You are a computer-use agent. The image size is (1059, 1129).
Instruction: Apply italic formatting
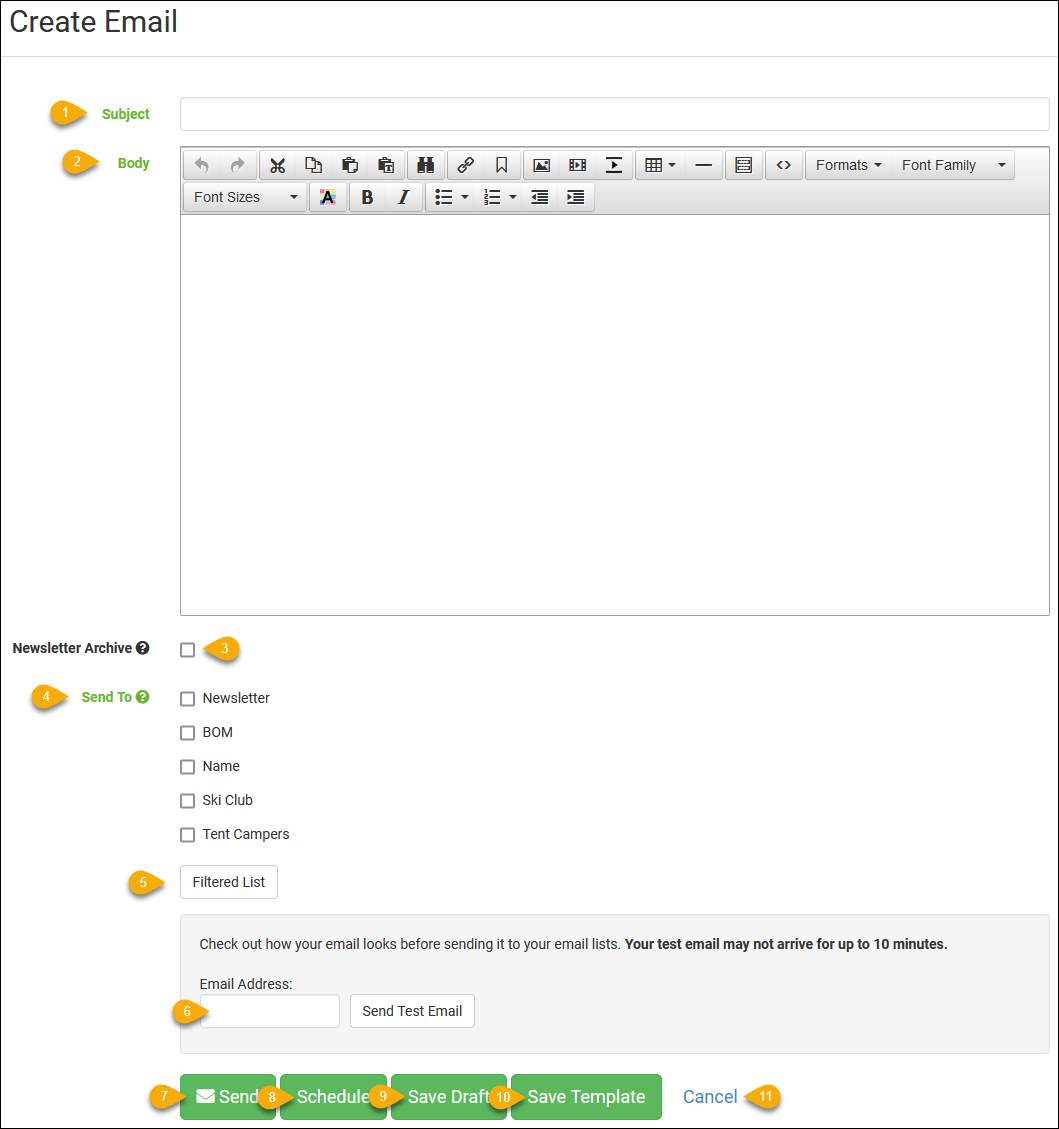[x=403, y=197]
